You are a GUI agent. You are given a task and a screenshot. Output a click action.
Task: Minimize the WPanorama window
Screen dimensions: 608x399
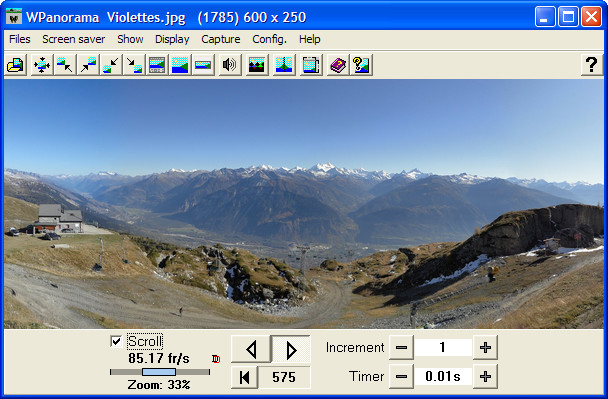[x=545, y=17]
